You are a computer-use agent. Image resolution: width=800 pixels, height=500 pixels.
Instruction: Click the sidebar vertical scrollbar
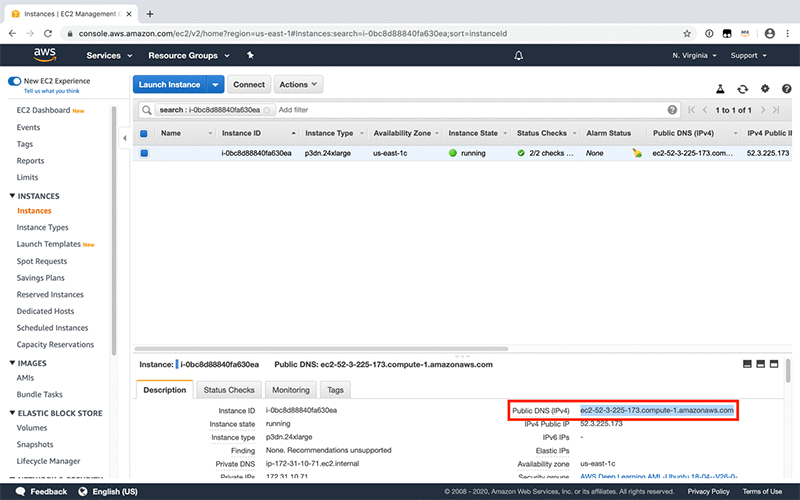[114, 230]
